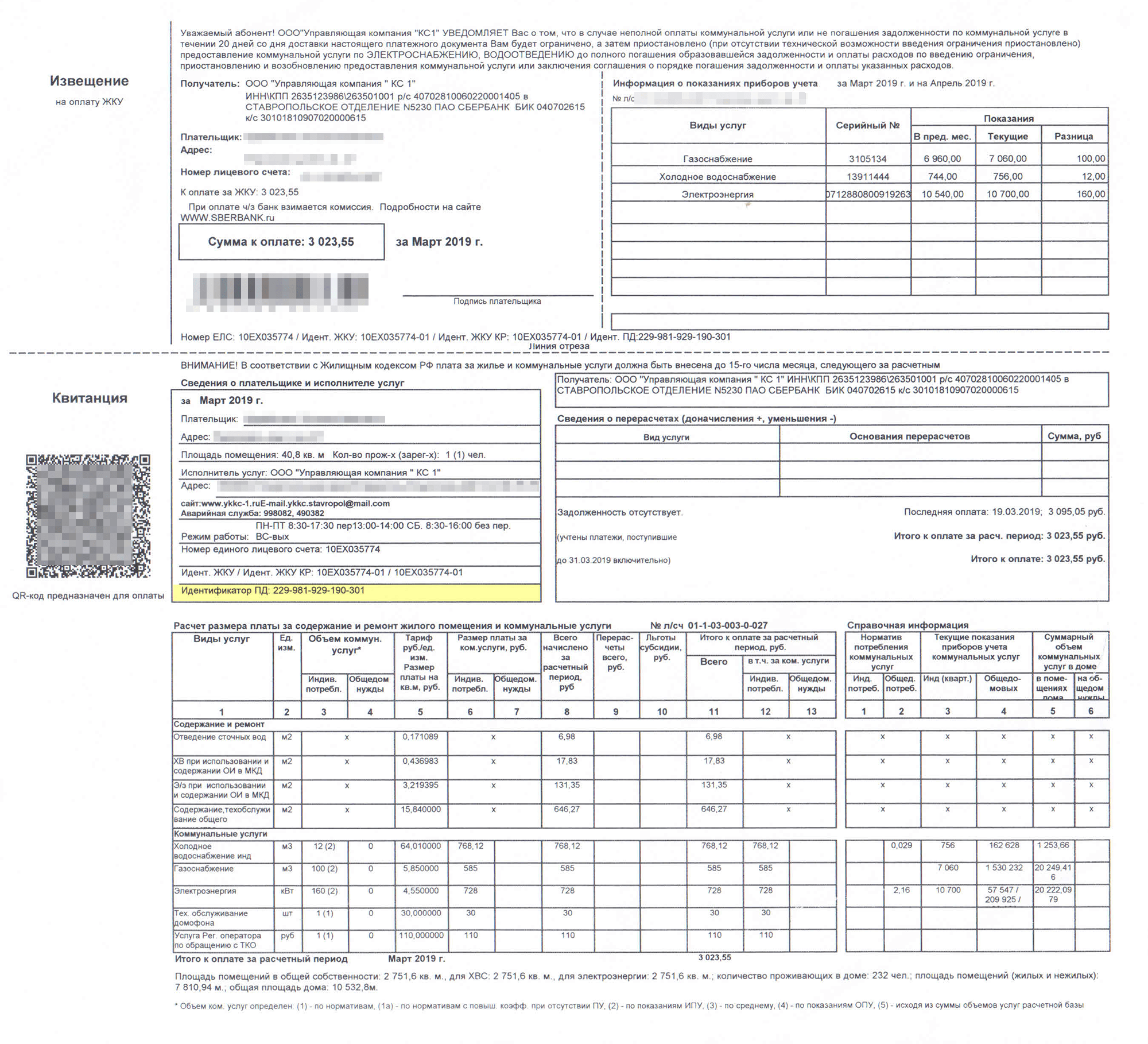Click the account number '№ л/сч 01-1-03-003-0-027'
The width and height of the screenshot is (1148, 1044).
[709, 625]
